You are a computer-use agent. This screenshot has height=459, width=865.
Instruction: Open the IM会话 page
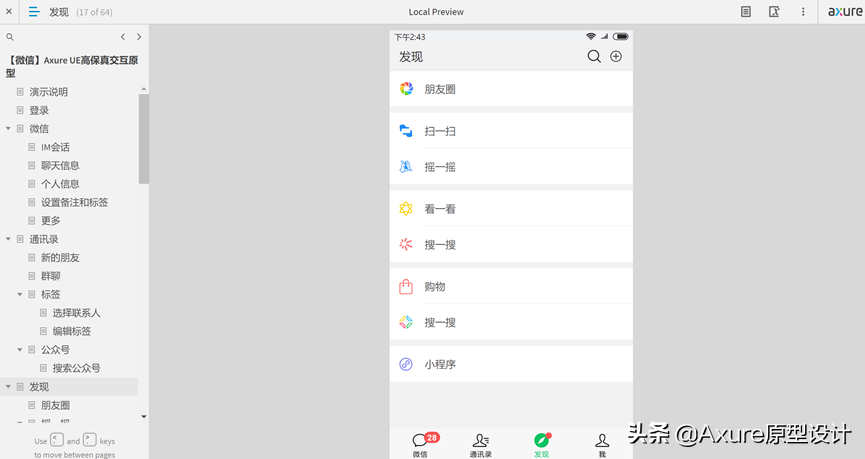(x=55, y=147)
